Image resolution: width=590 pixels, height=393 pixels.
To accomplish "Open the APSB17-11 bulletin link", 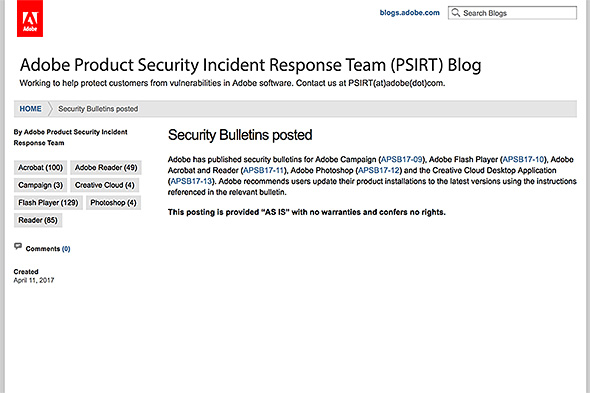I will [x=264, y=170].
